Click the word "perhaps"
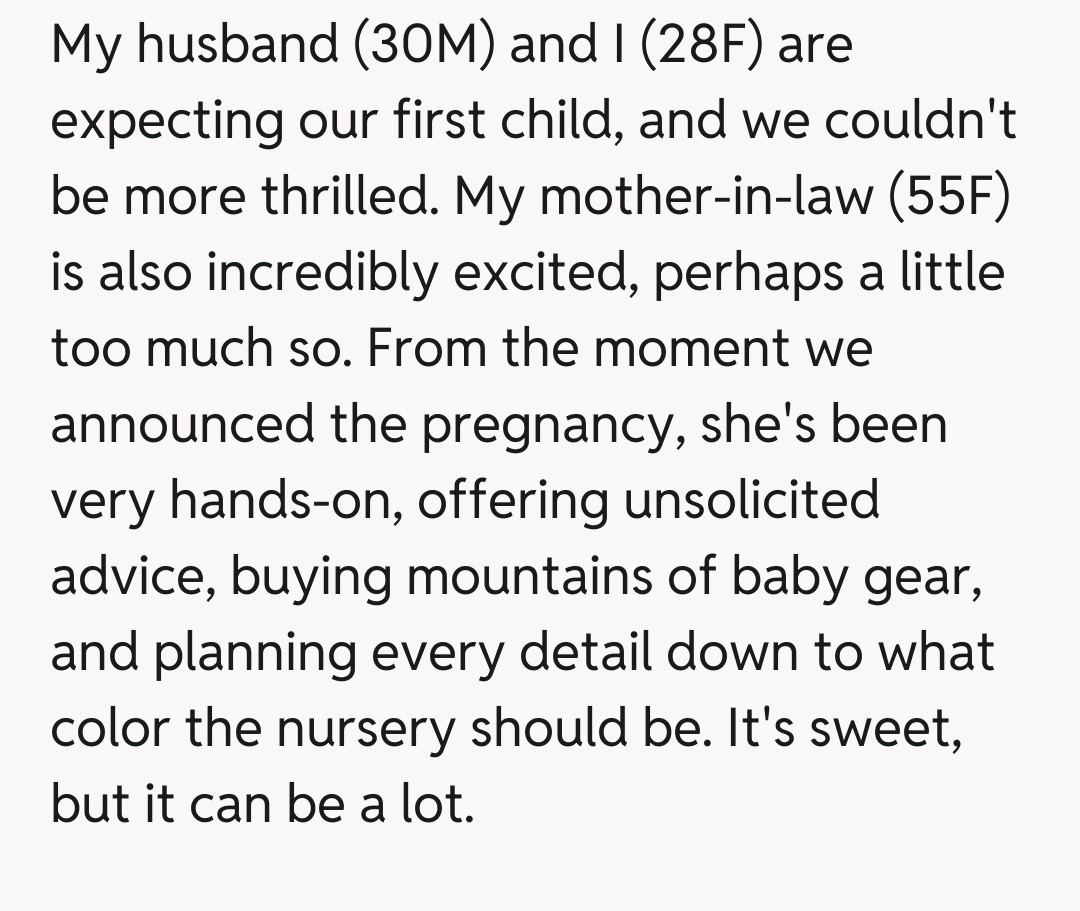The width and height of the screenshot is (1080, 911). coord(752,272)
